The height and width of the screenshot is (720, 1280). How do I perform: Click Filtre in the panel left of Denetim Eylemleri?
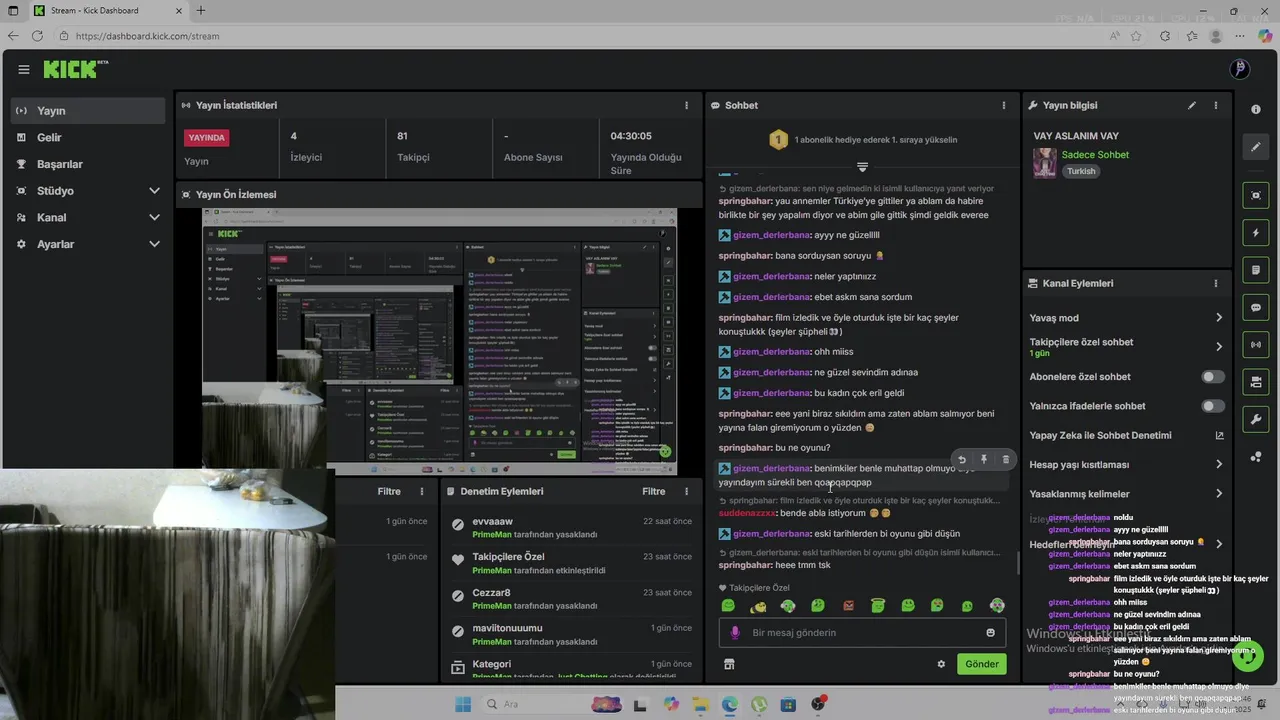389,492
